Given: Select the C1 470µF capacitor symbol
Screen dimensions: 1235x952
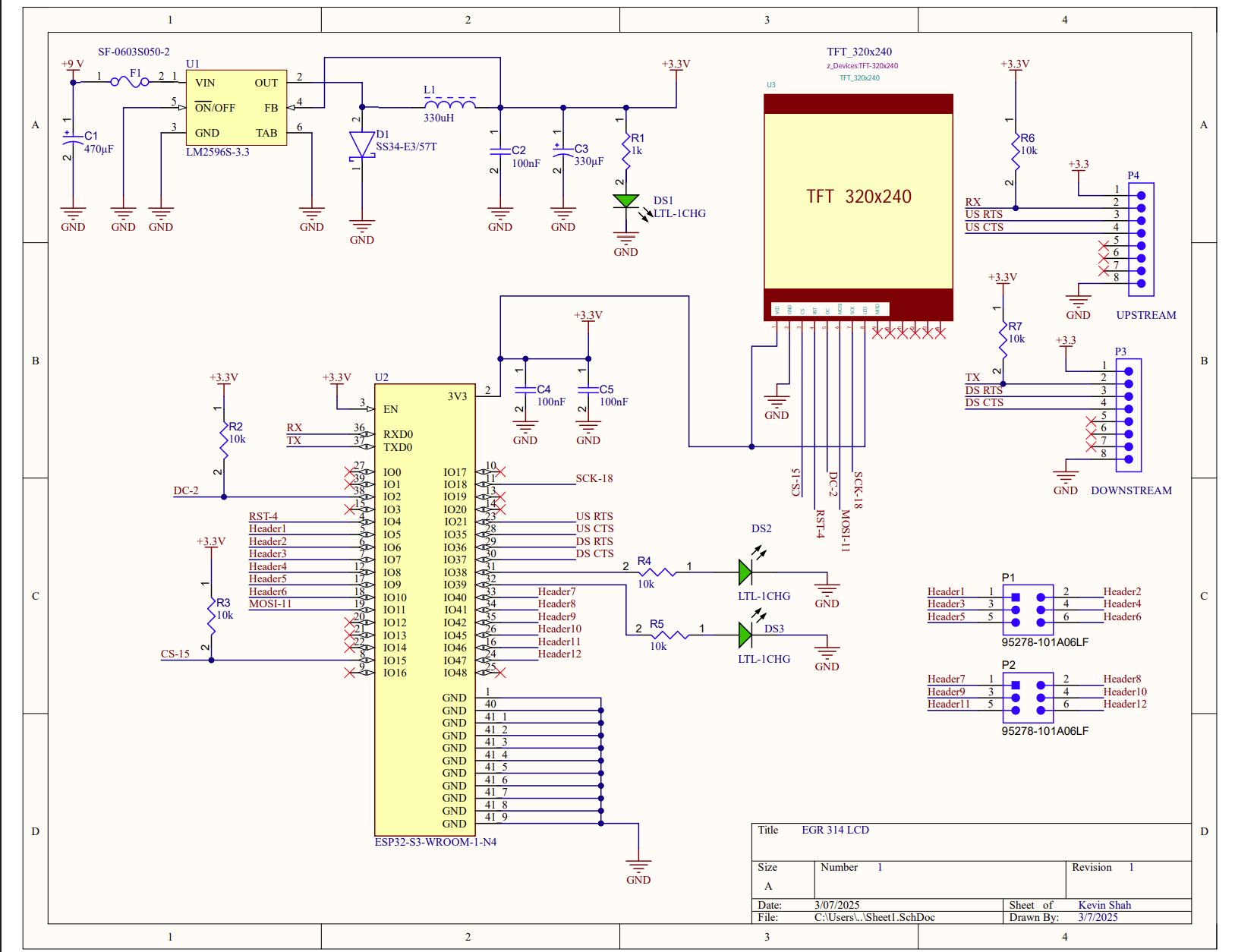Looking at the screenshot, I should click(73, 139).
